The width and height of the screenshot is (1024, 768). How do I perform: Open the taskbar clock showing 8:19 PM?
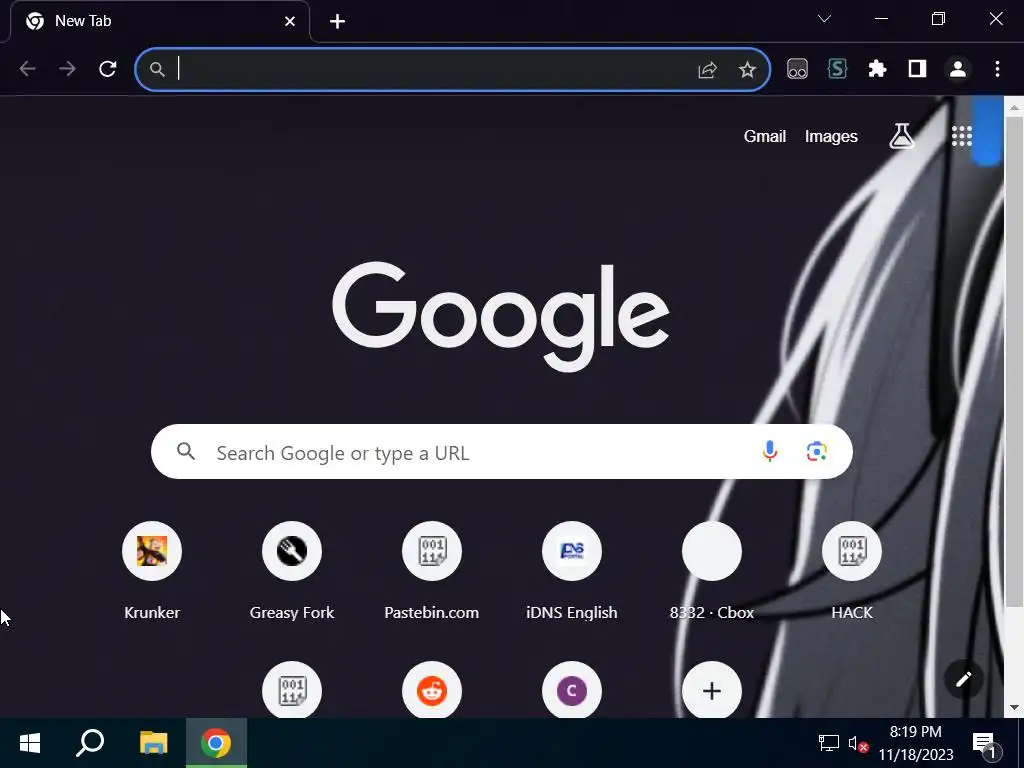(x=916, y=743)
